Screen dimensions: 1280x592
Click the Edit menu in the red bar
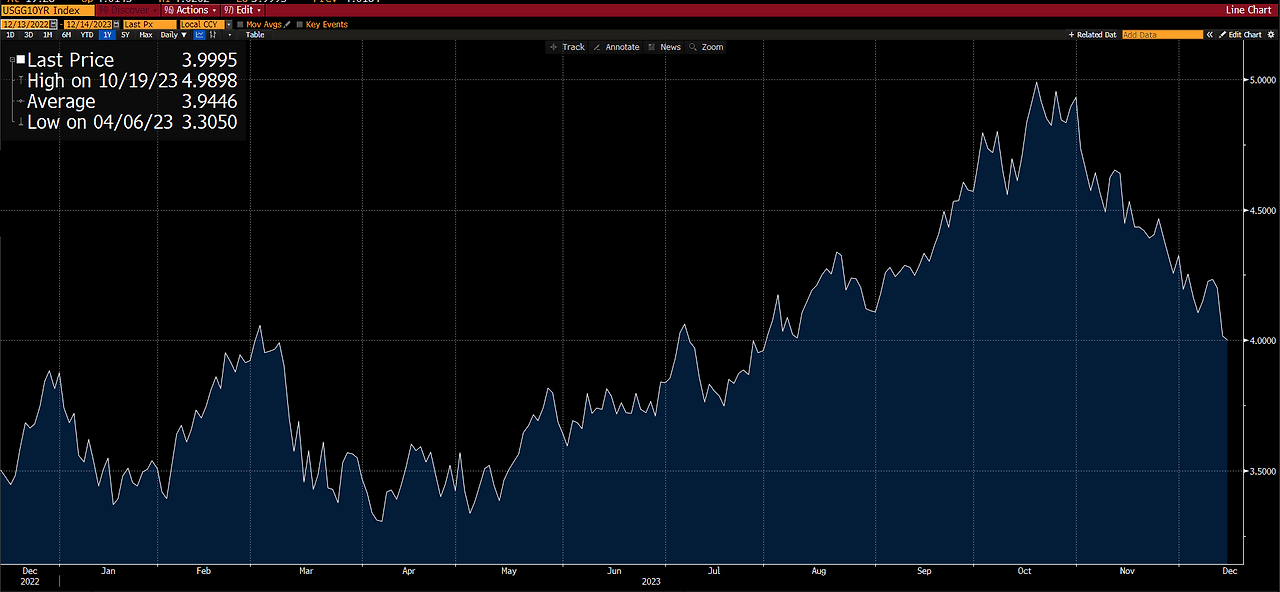(245, 10)
